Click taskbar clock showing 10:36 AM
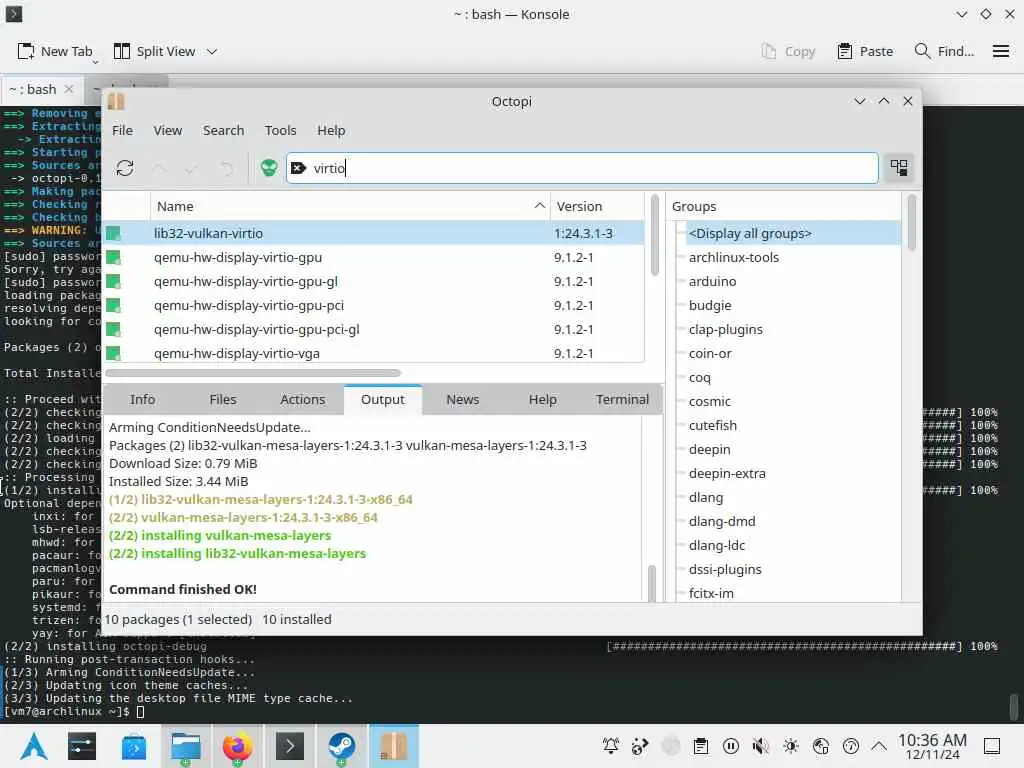The image size is (1024, 768). point(932,746)
